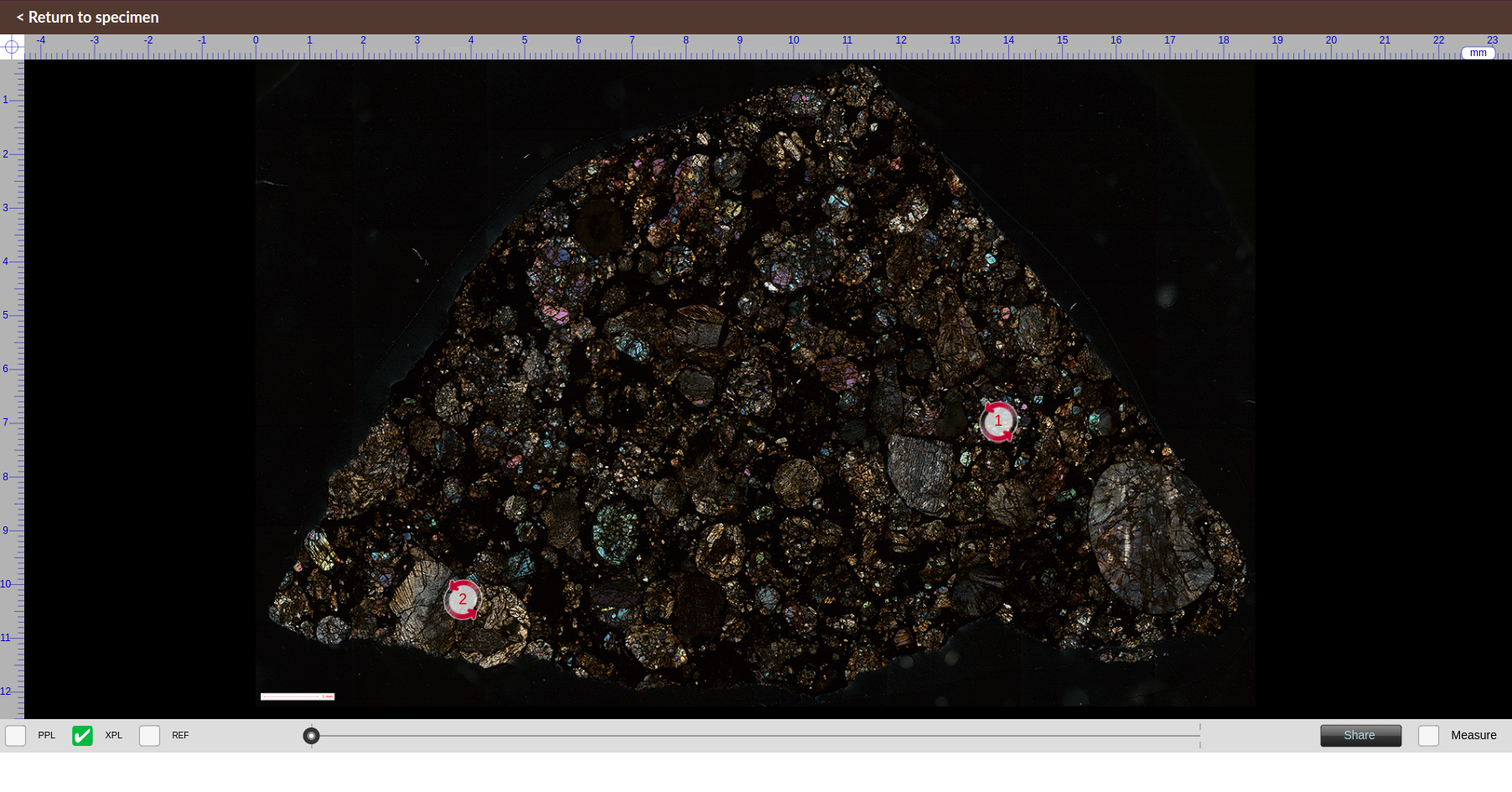This screenshot has height=792, width=1512.
Task: Open rotation point marker 1
Action: (997, 422)
